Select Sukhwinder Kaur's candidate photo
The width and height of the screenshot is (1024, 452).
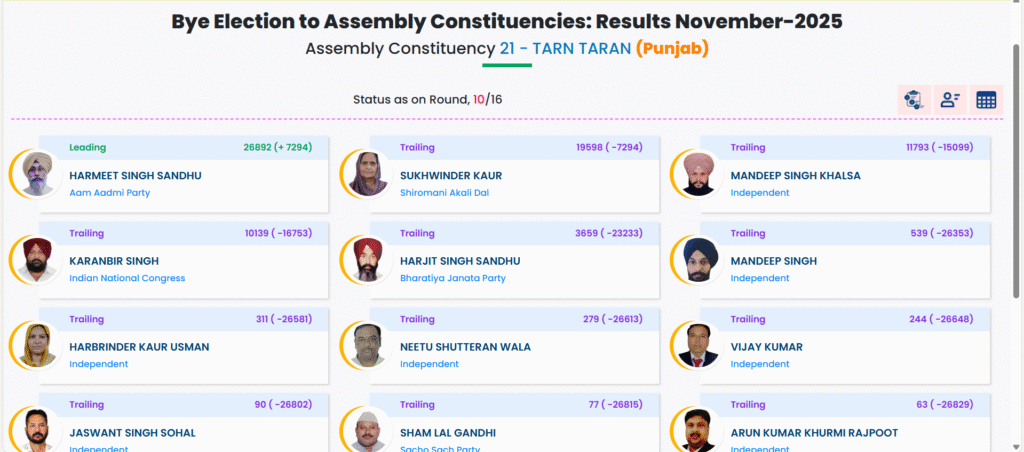[x=368, y=174]
